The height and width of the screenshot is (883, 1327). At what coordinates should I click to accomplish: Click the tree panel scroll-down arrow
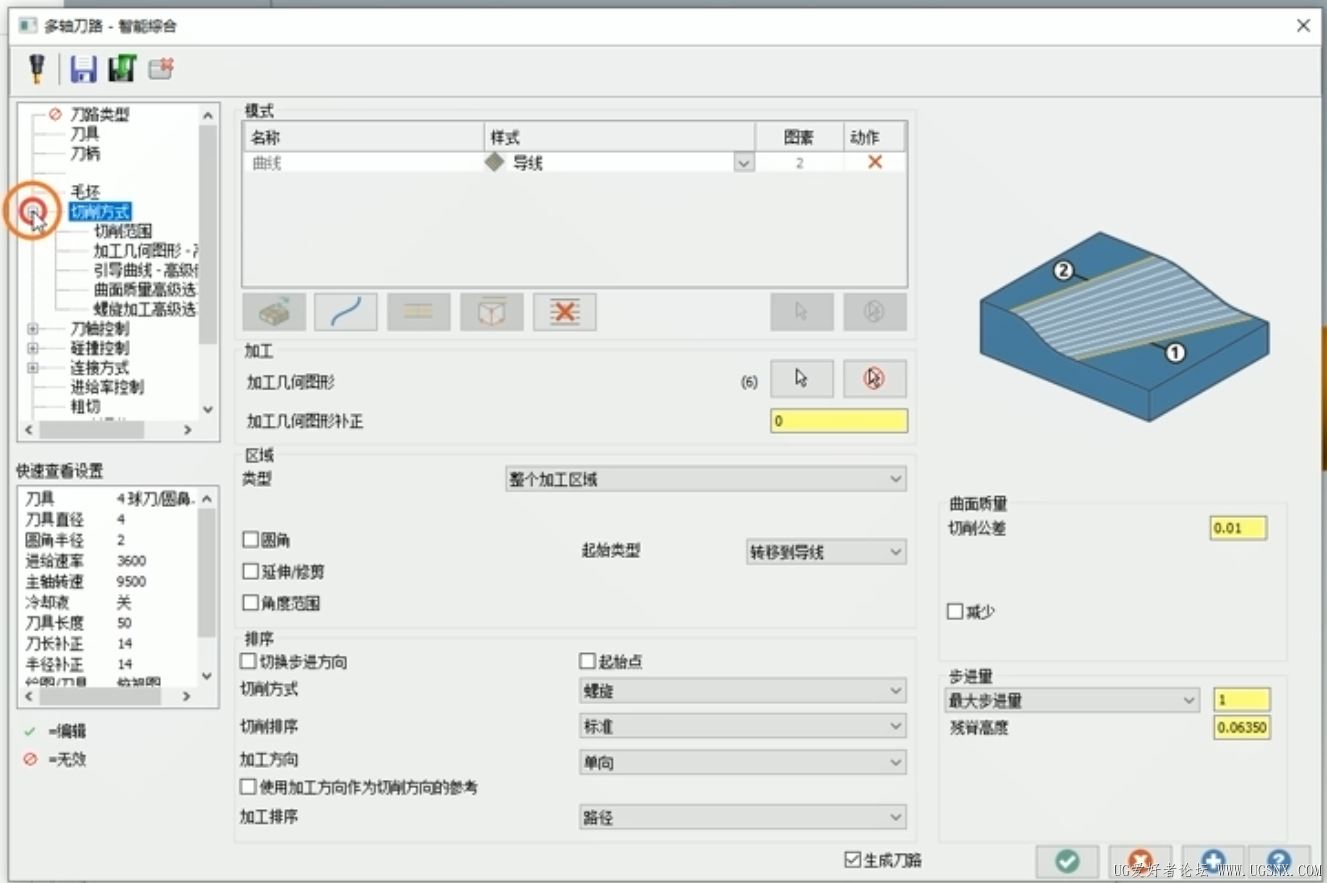[x=208, y=409]
